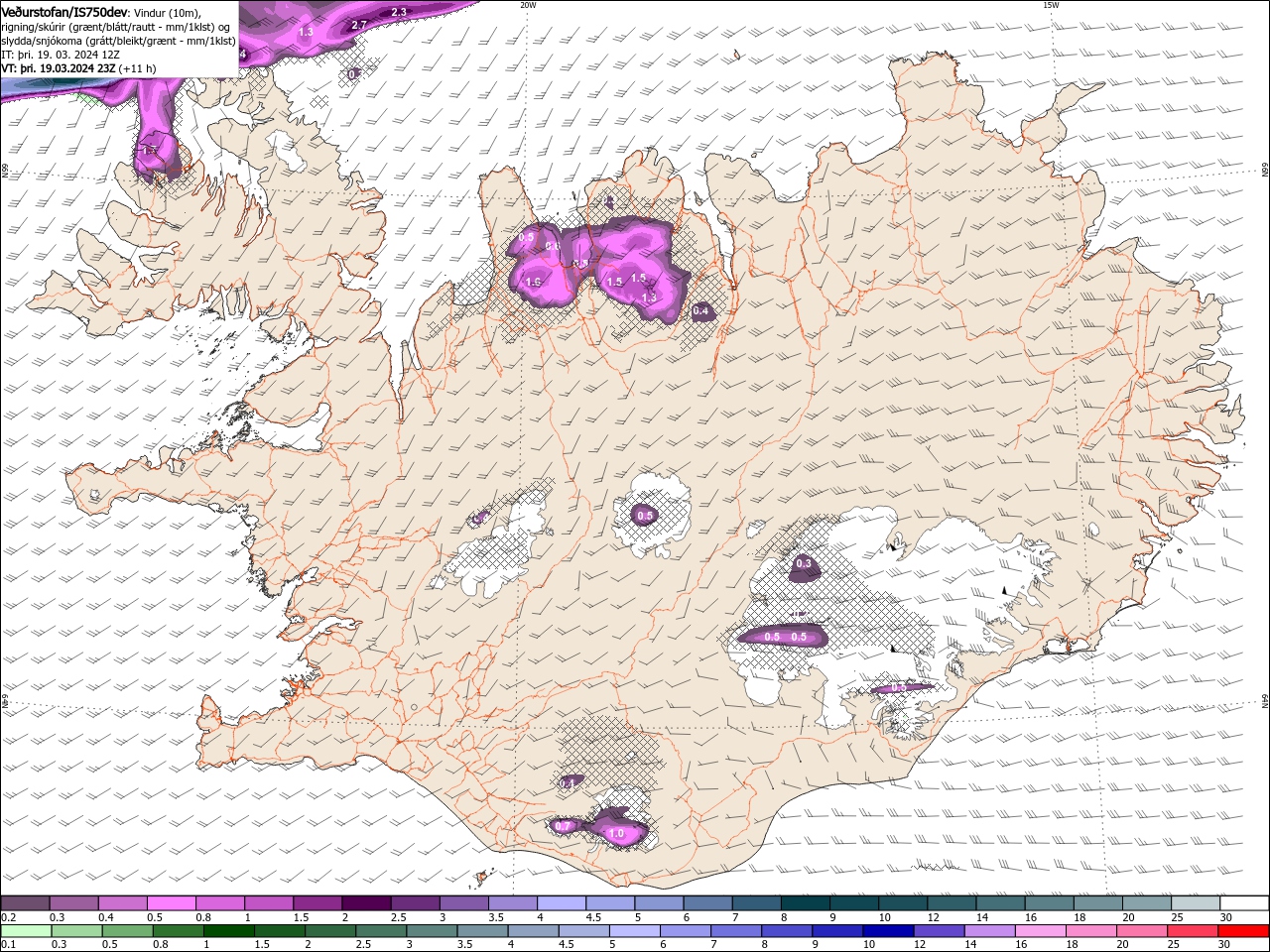The height and width of the screenshot is (952, 1270).
Task: Click the bright red final swatch after lower-row 30
Action: 1243,931
